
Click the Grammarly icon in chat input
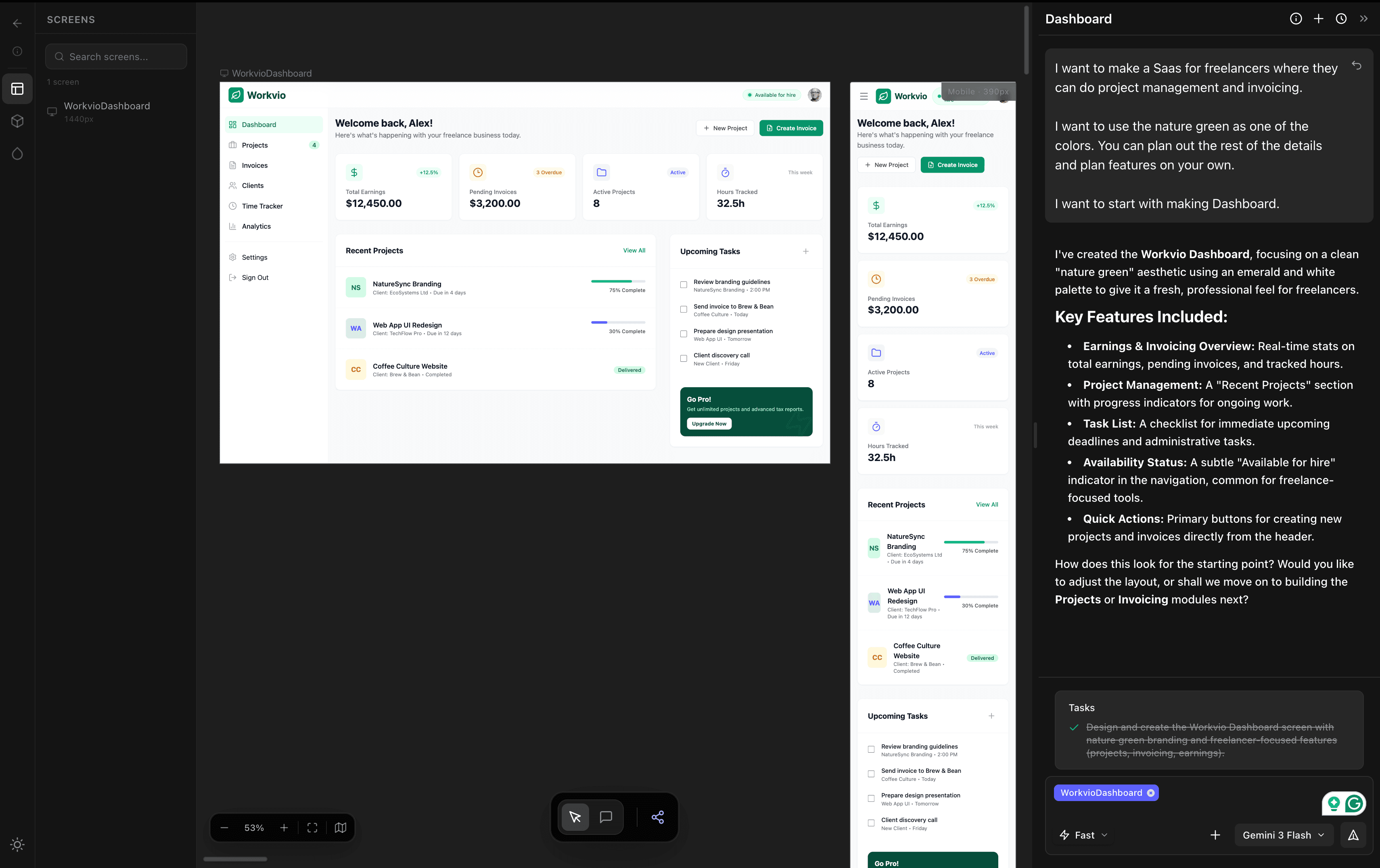[1354, 804]
